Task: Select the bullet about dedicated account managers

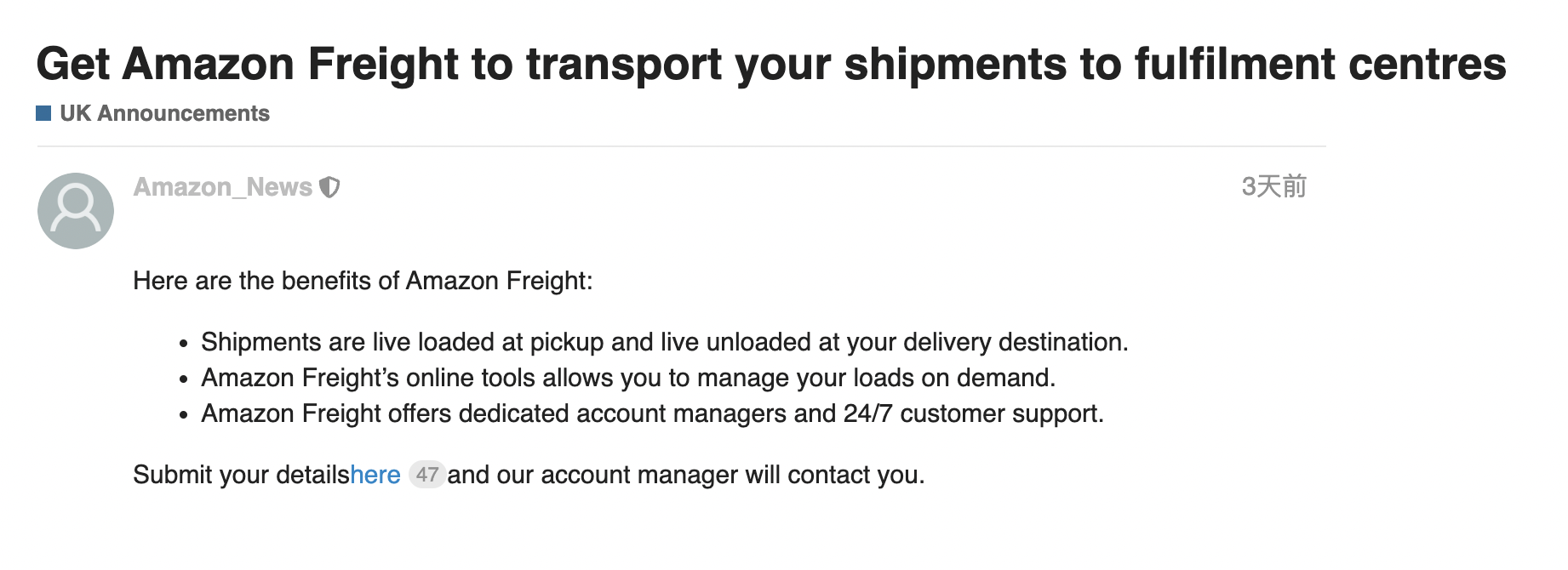Action: tap(652, 413)
